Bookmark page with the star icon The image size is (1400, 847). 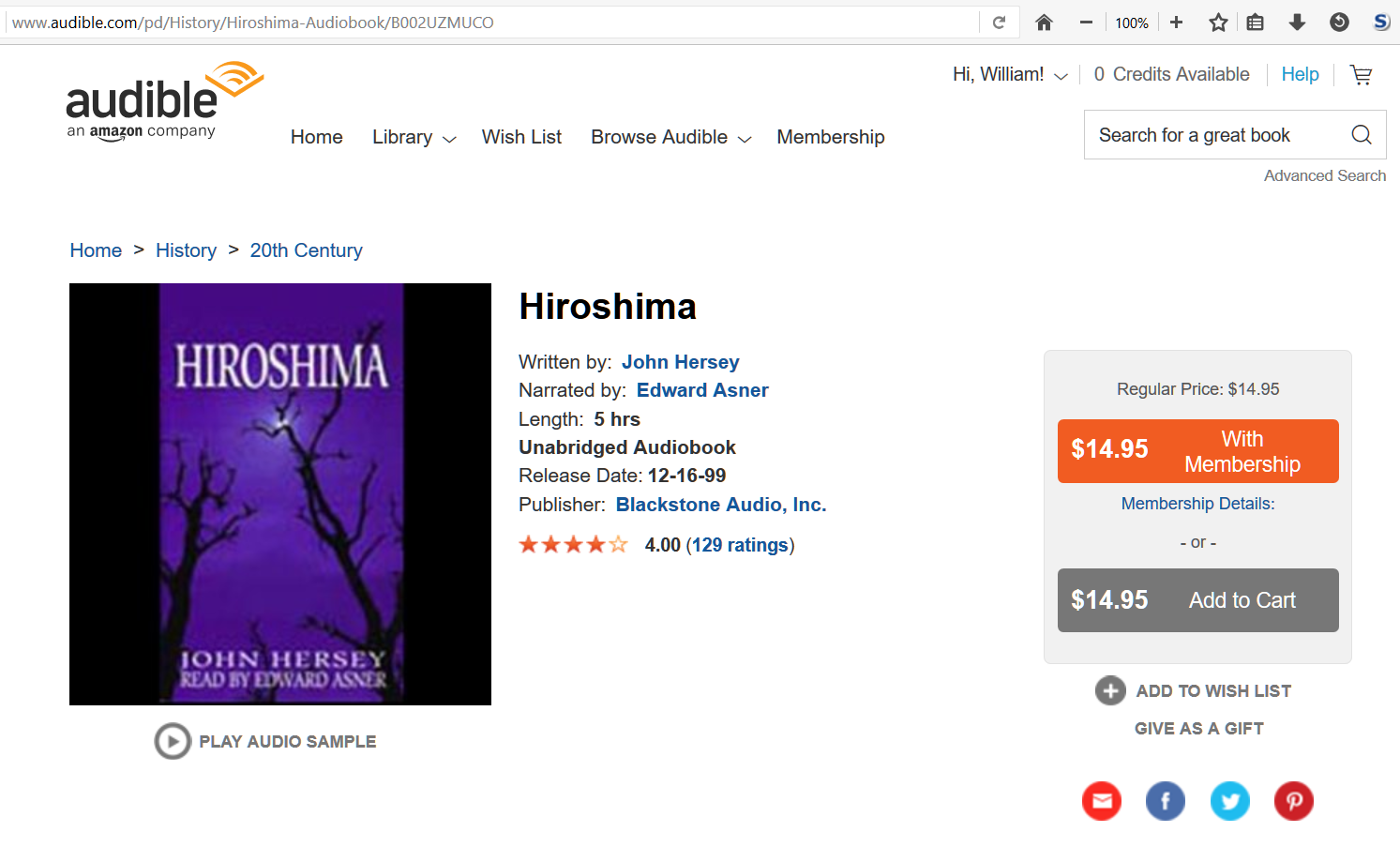click(x=1218, y=23)
